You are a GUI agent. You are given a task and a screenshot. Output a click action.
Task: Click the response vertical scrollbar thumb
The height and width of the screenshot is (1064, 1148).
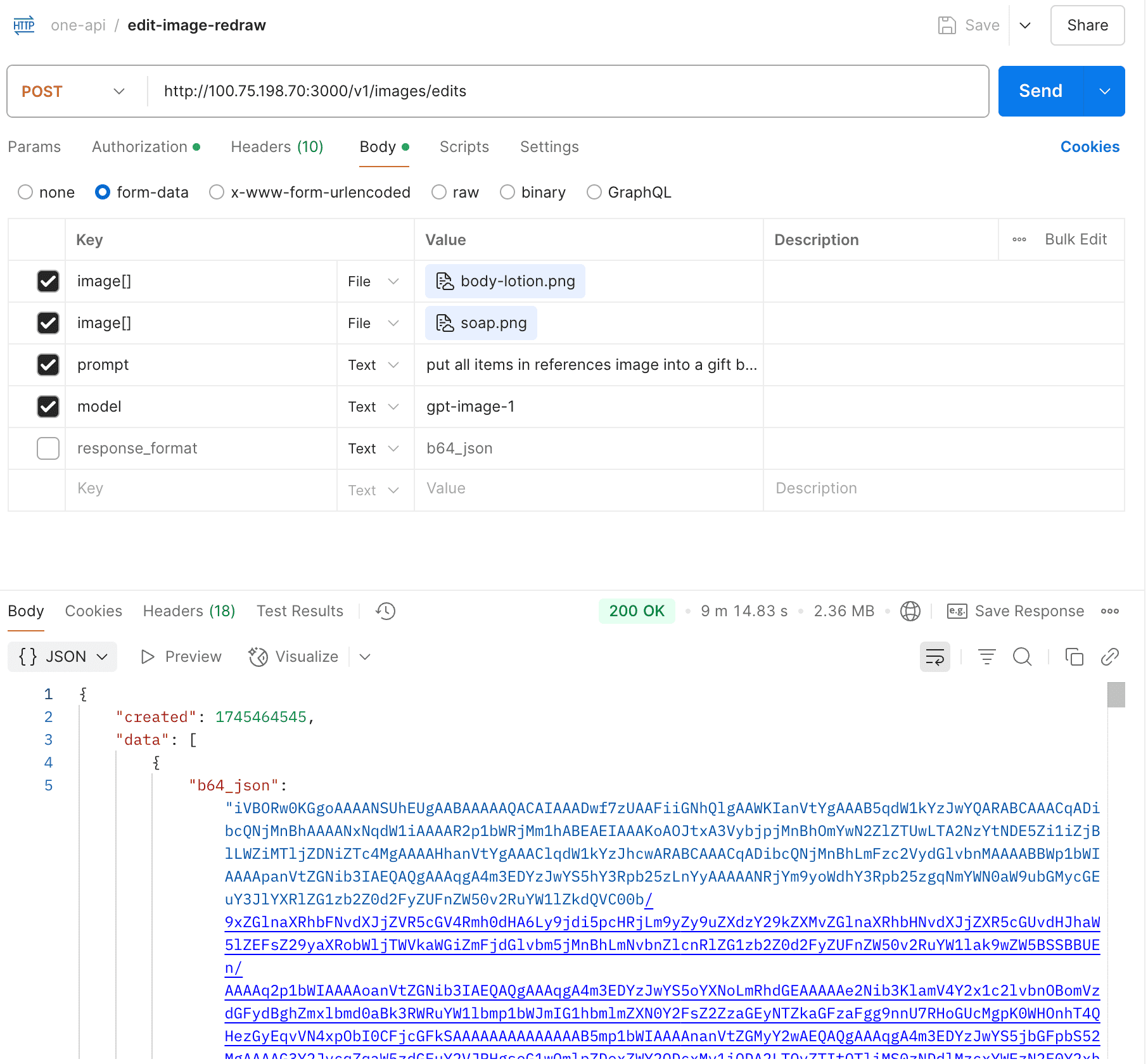click(1116, 695)
